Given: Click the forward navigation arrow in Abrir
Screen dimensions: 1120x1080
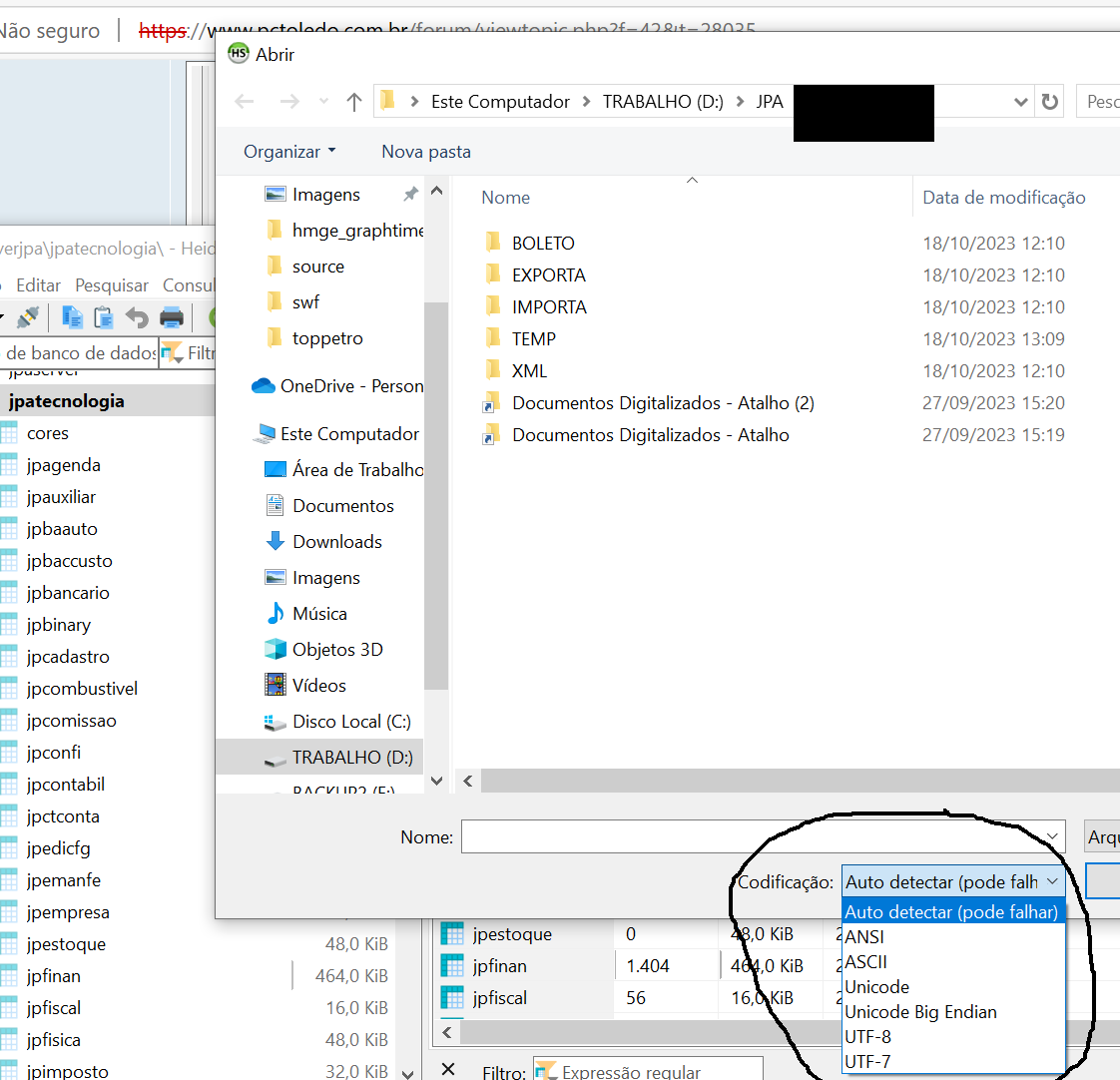Looking at the screenshot, I should click(x=289, y=102).
